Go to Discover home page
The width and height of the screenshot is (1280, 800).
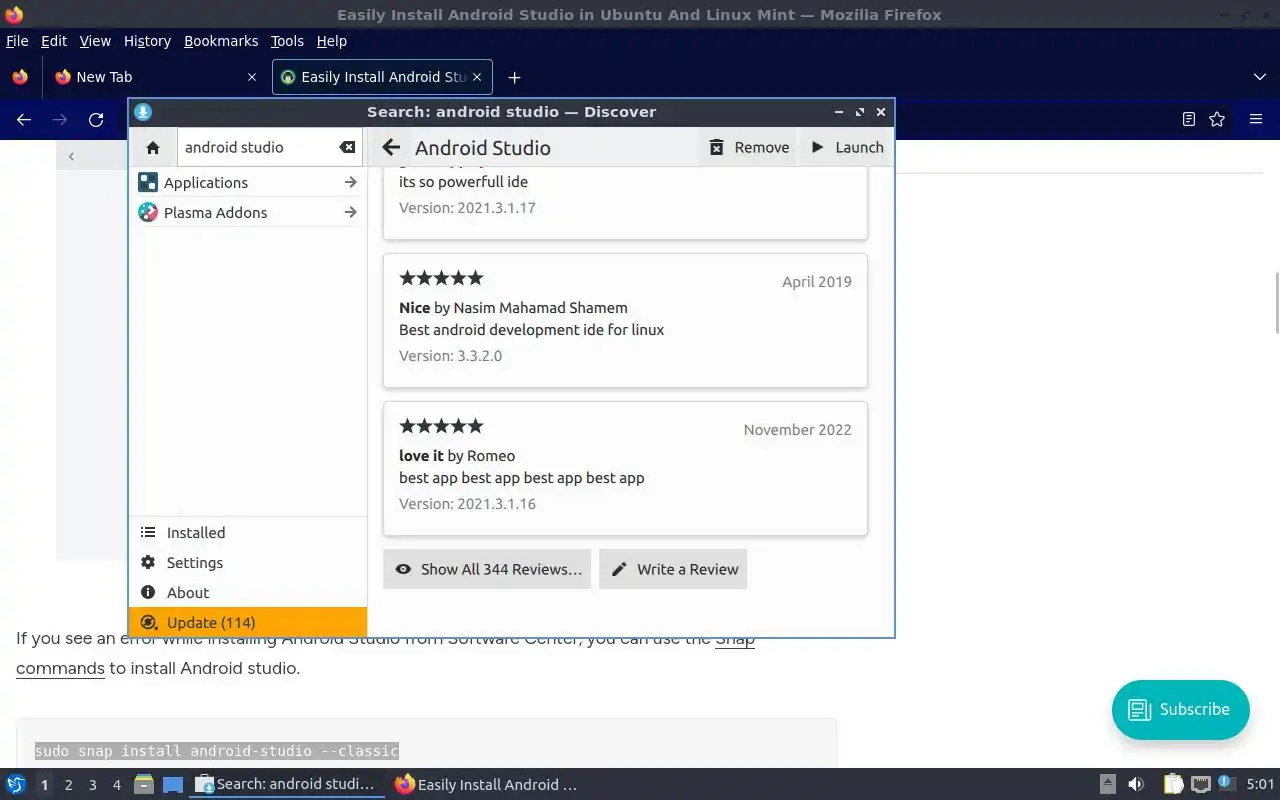[x=153, y=147]
